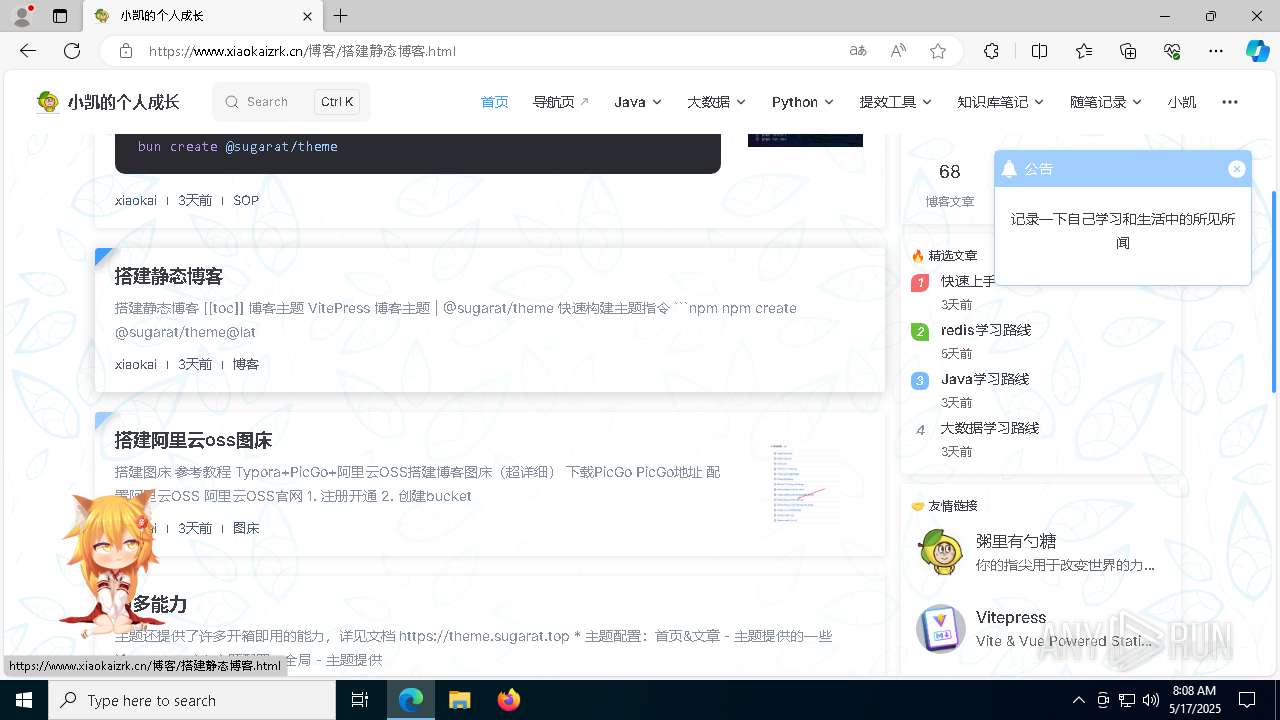Toggle Split screen icon
The width and height of the screenshot is (1280, 720).
tap(1039, 51)
